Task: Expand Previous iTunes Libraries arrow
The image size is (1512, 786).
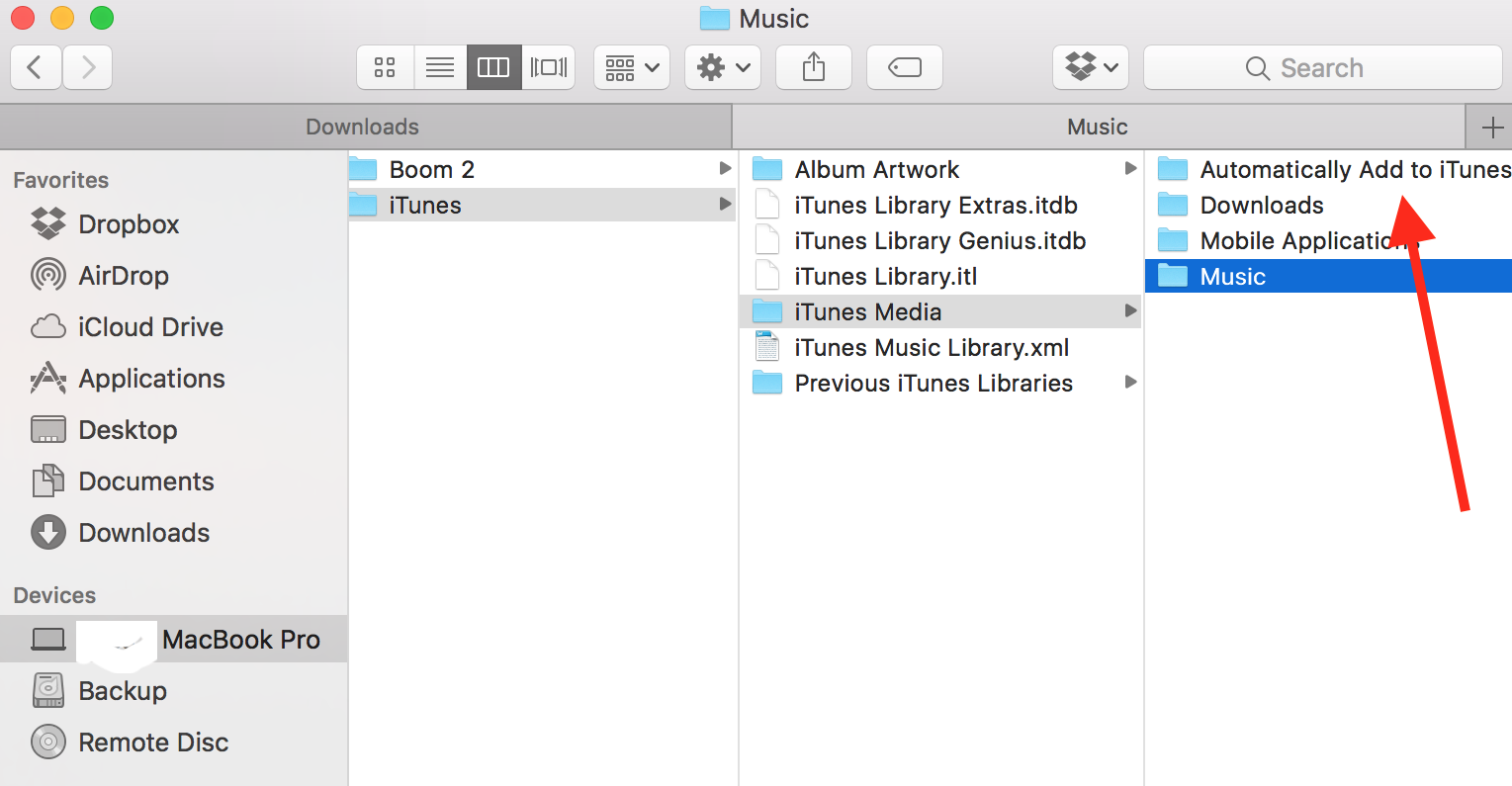Action: (x=1130, y=383)
